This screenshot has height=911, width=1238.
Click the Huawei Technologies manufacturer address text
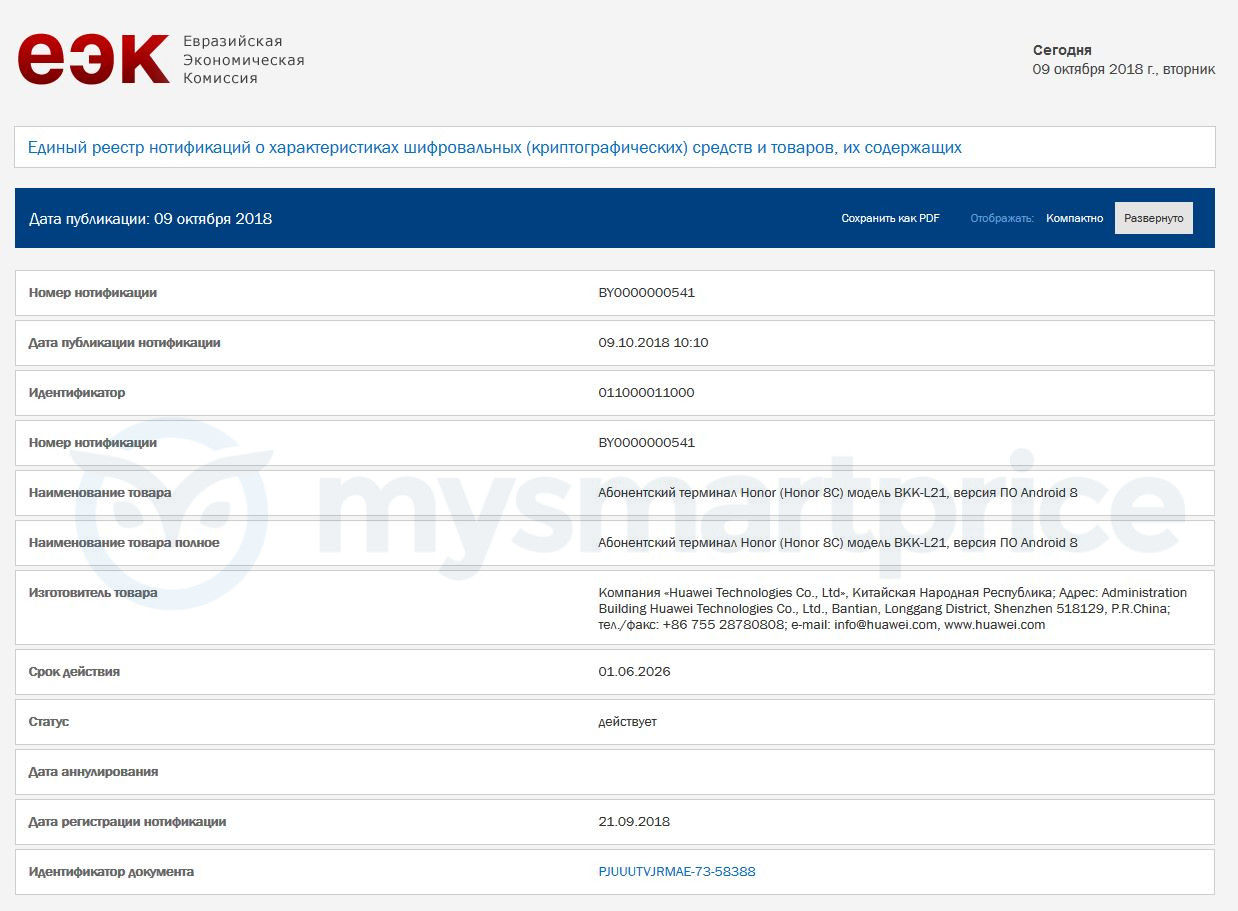[x=893, y=608]
